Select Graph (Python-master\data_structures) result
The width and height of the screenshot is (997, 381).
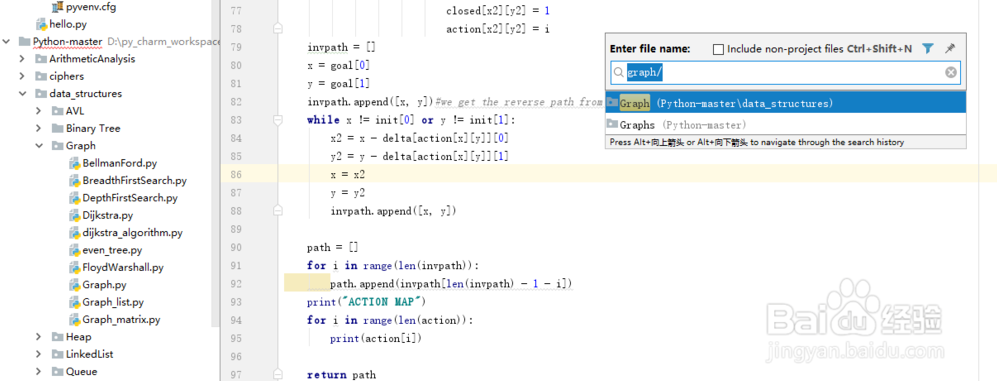pyautogui.click(x=785, y=103)
